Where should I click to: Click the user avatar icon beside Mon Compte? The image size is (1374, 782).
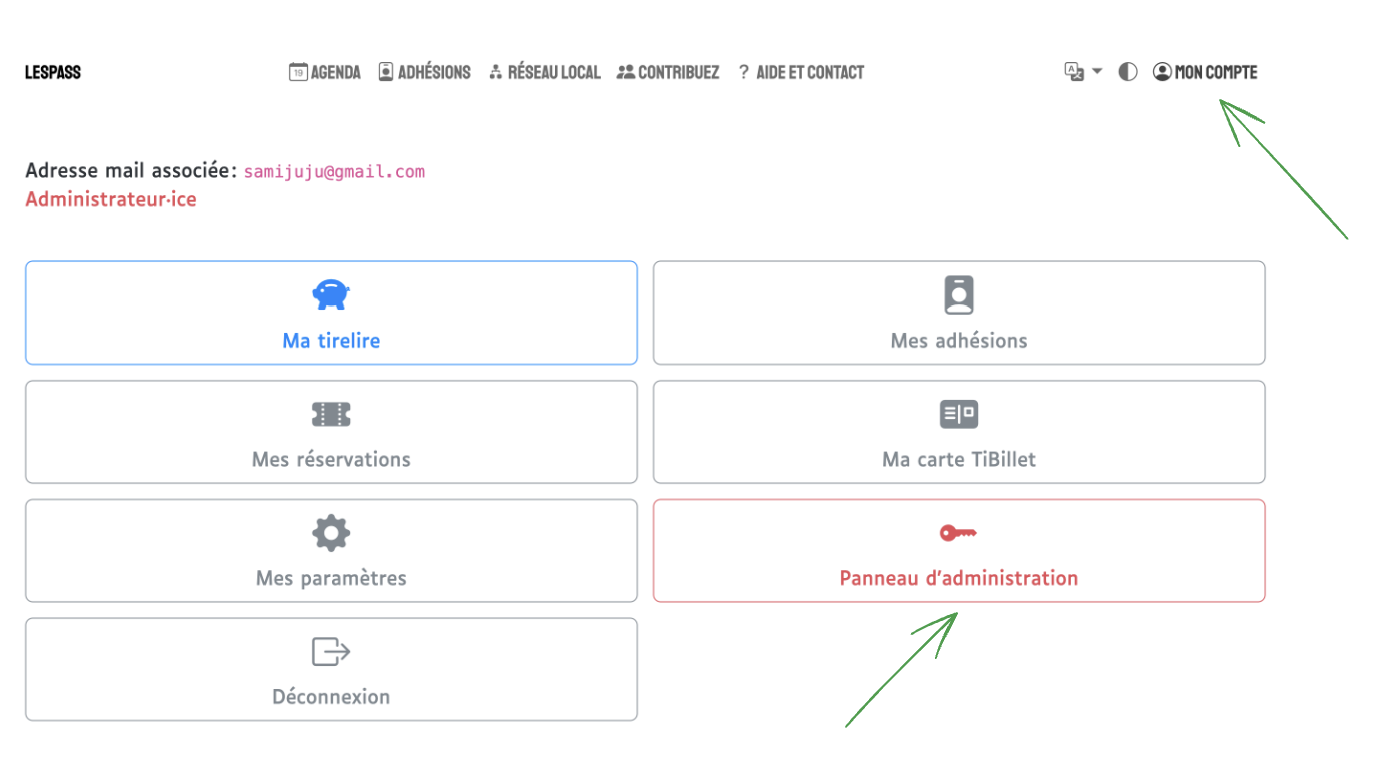(x=1162, y=72)
